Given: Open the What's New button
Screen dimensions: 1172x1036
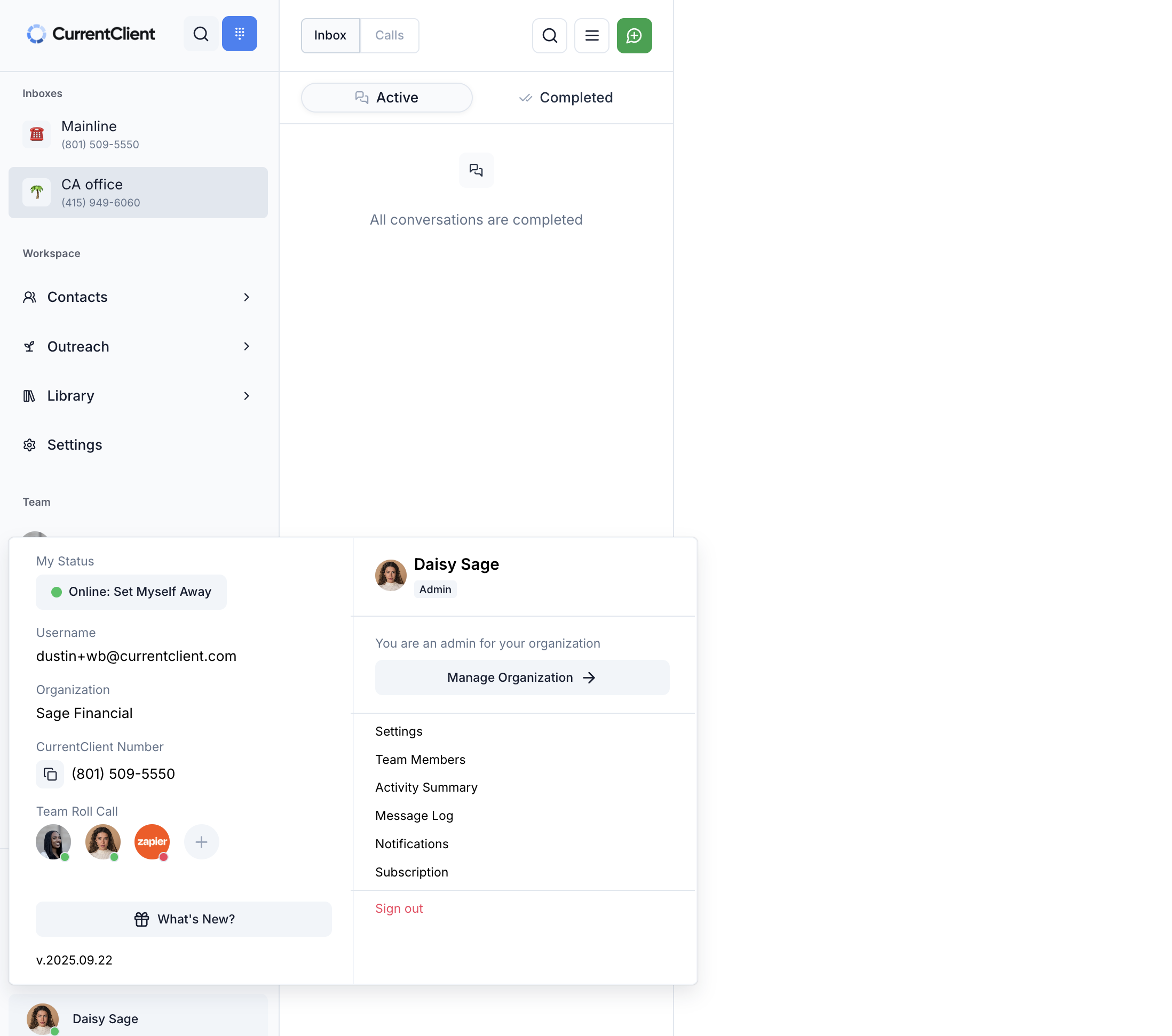Looking at the screenshot, I should (x=184, y=919).
